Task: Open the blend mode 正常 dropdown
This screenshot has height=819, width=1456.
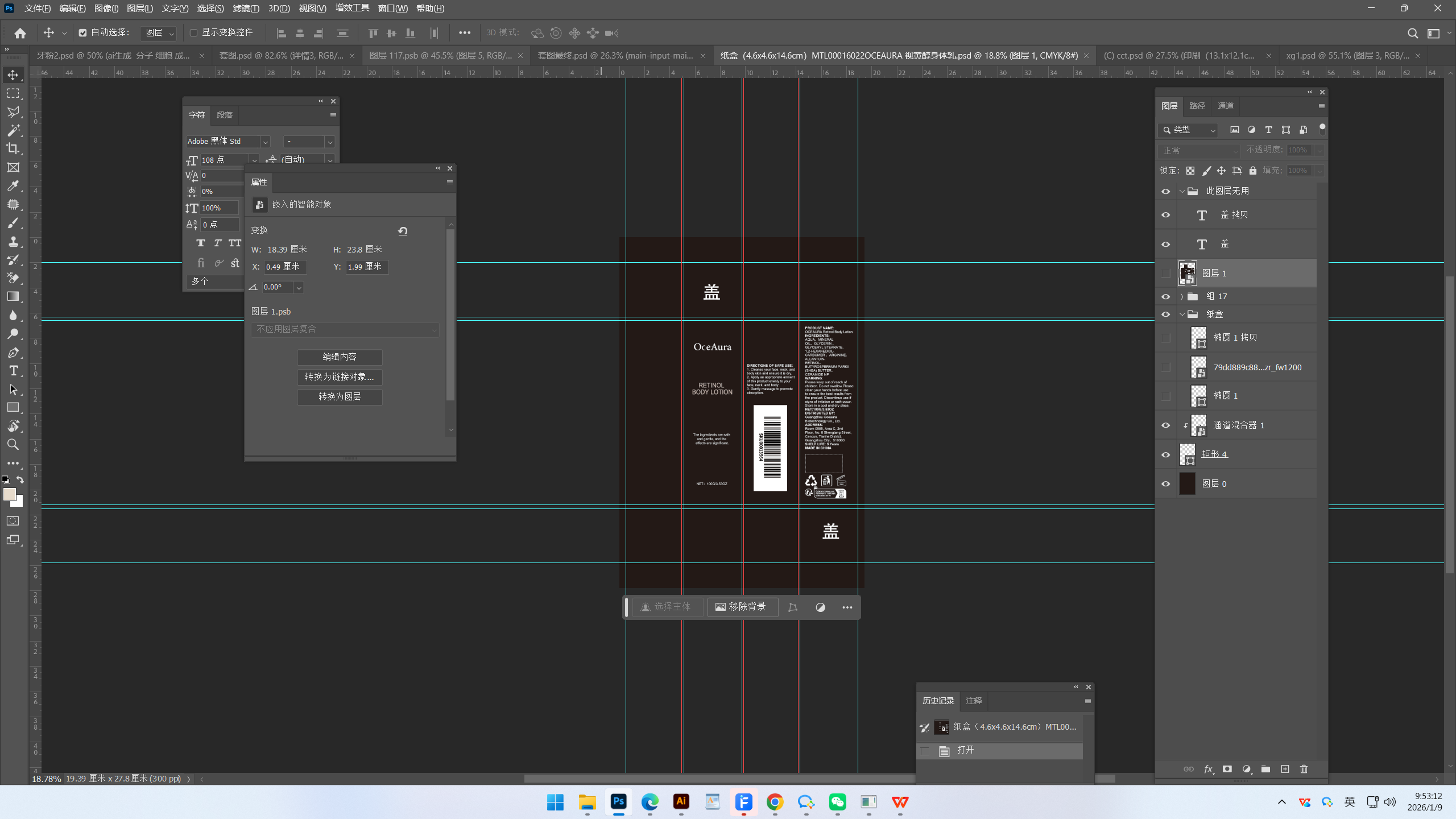Action: [x=1199, y=151]
